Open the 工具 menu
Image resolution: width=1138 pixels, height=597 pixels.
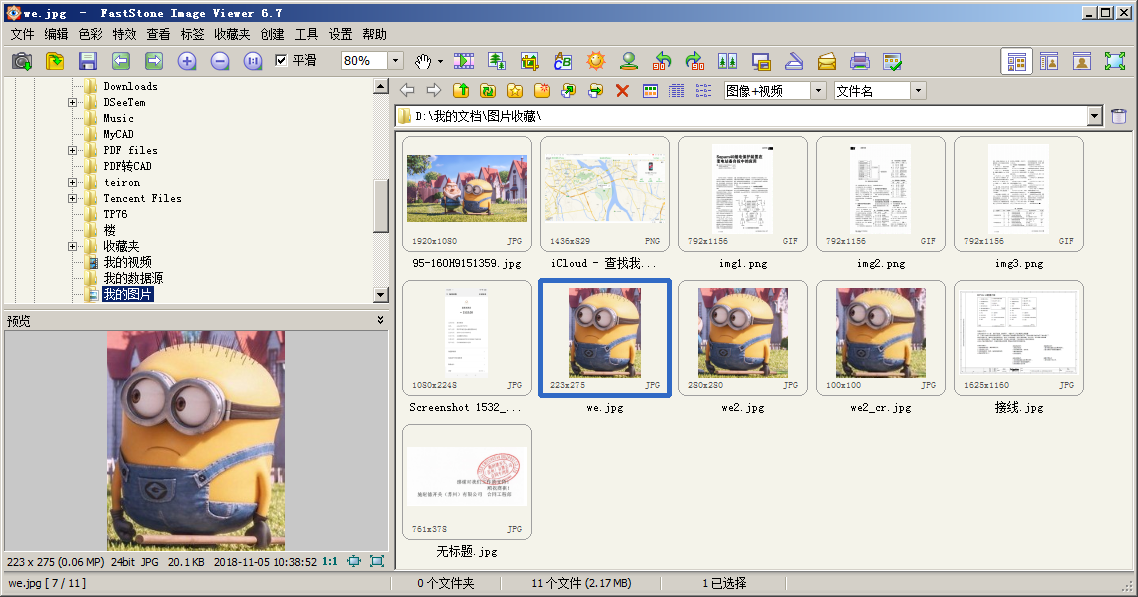coord(306,34)
